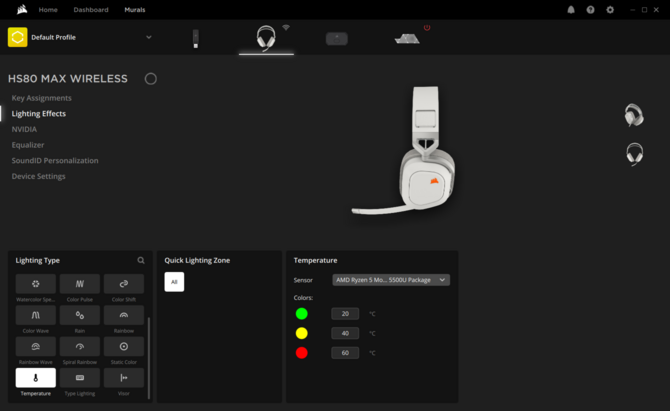This screenshot has height=411, width=670.
Task: Select the Visor lighting effect
Action: click(x=123, y=378)
